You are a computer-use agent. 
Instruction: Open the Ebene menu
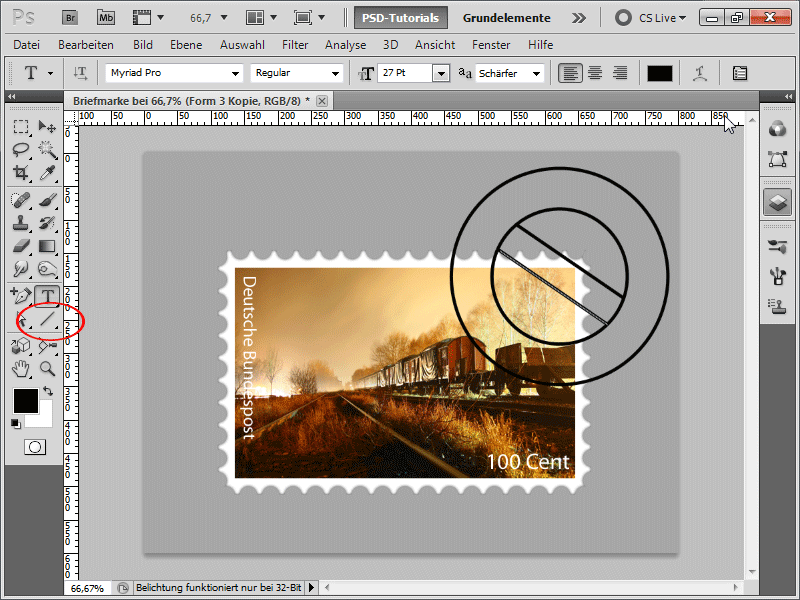tap(186, 45)
